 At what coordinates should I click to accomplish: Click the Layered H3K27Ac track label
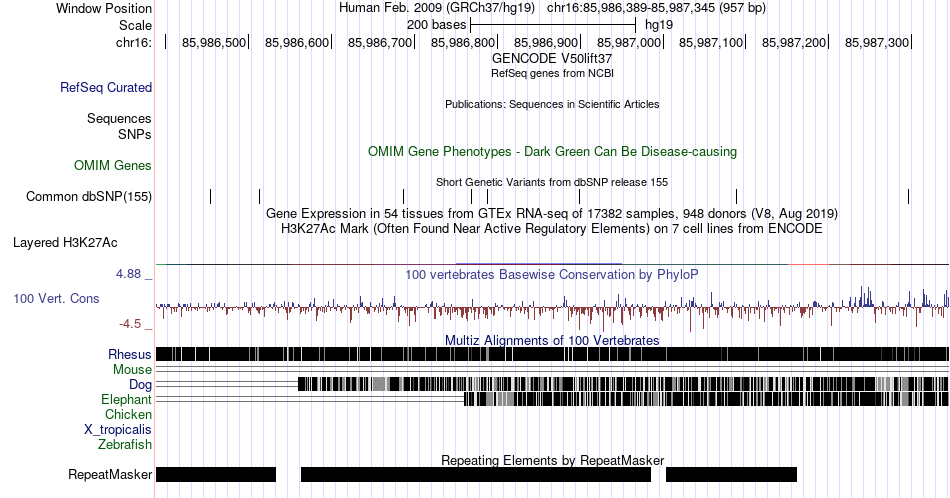coord(65,243)
